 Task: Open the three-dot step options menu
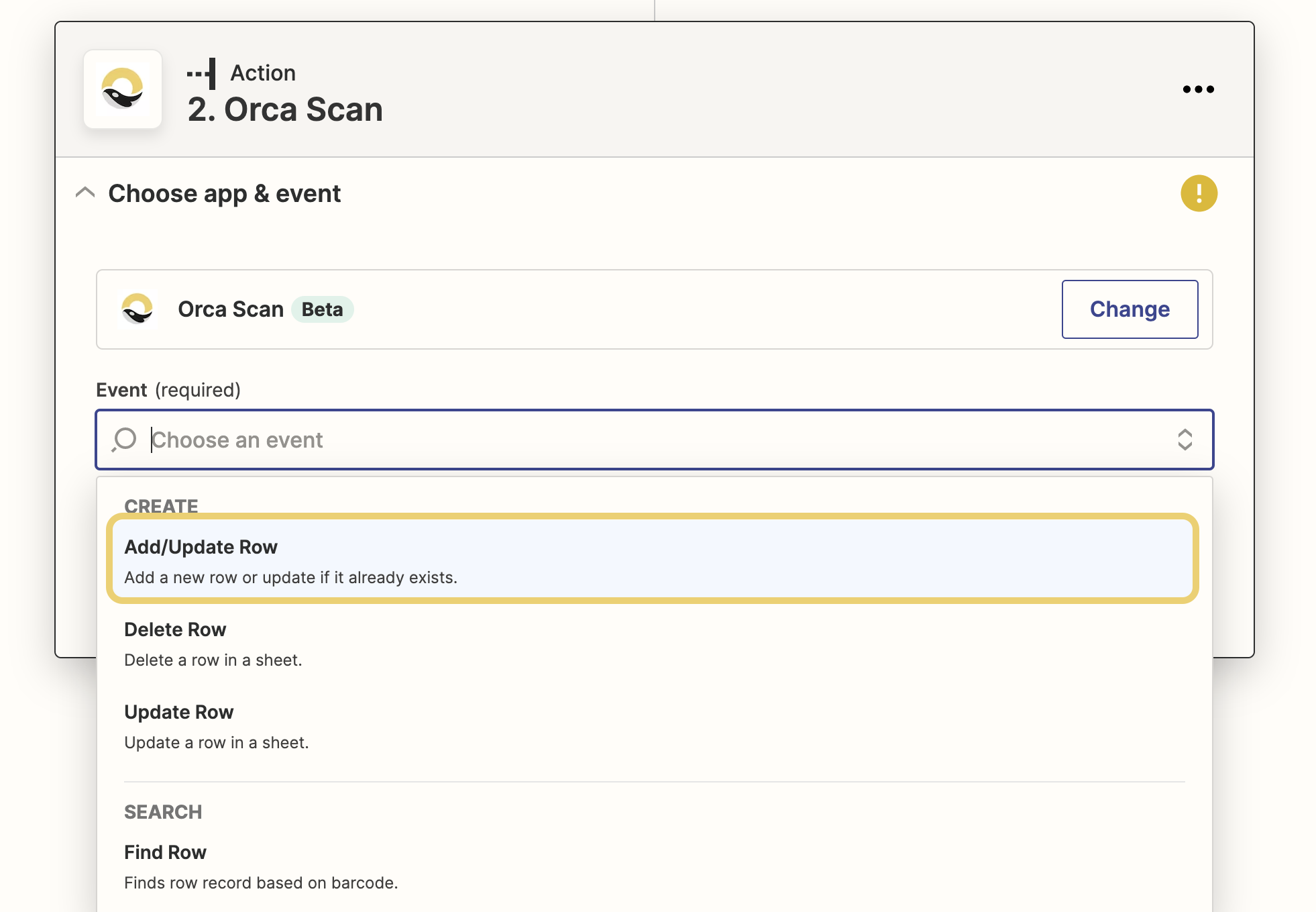(x=1198, y=89)
